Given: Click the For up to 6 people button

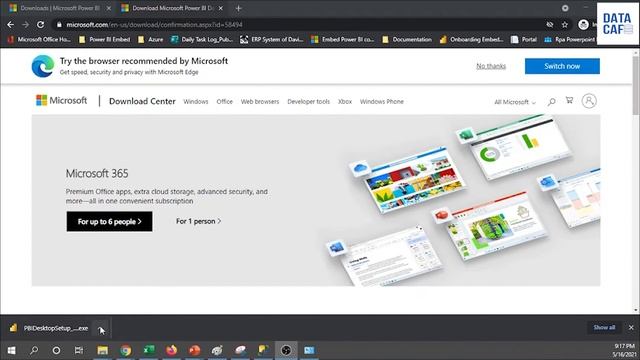Looking at the screenshot, I should 109,222.
